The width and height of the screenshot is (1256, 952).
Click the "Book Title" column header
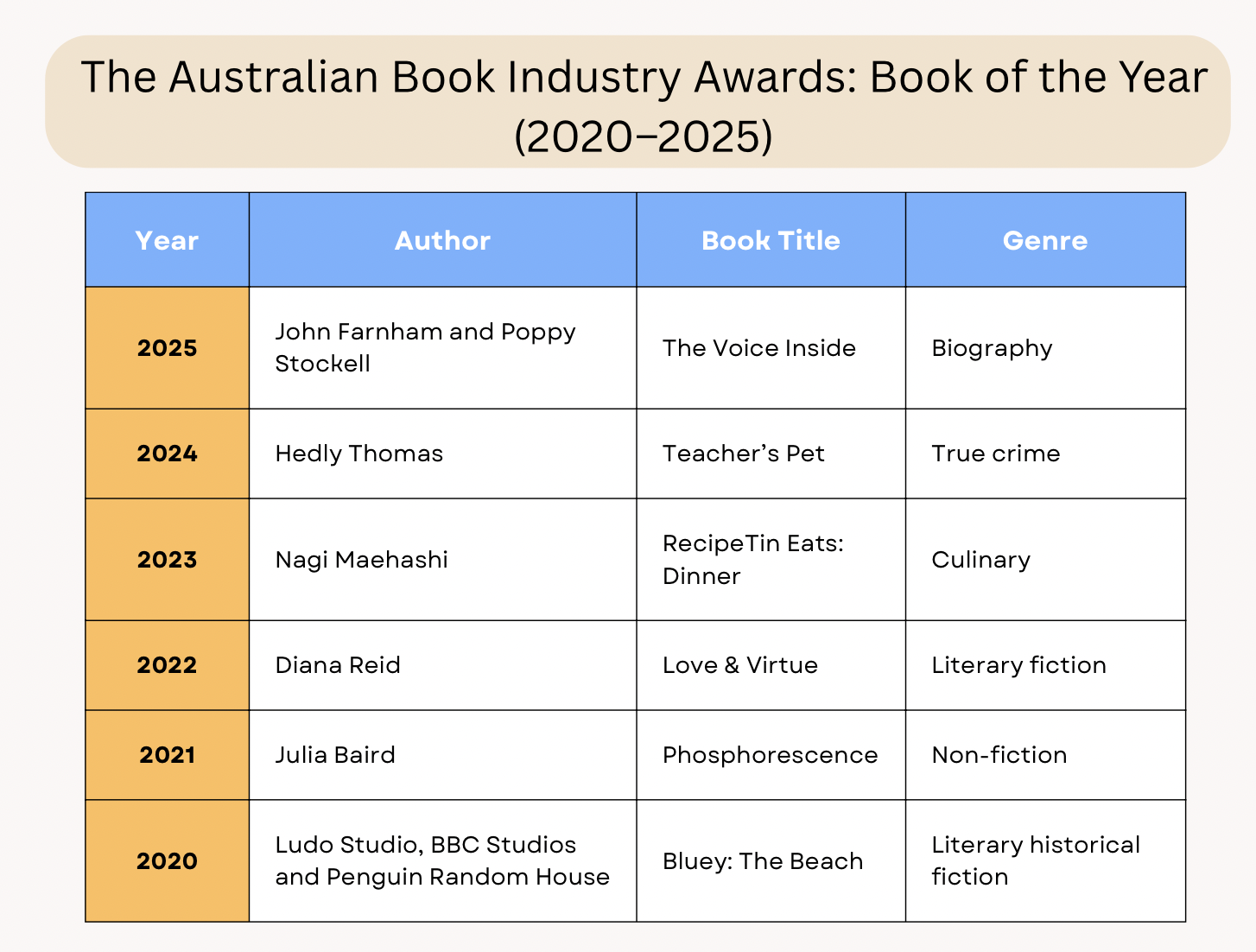click(771, 240)
